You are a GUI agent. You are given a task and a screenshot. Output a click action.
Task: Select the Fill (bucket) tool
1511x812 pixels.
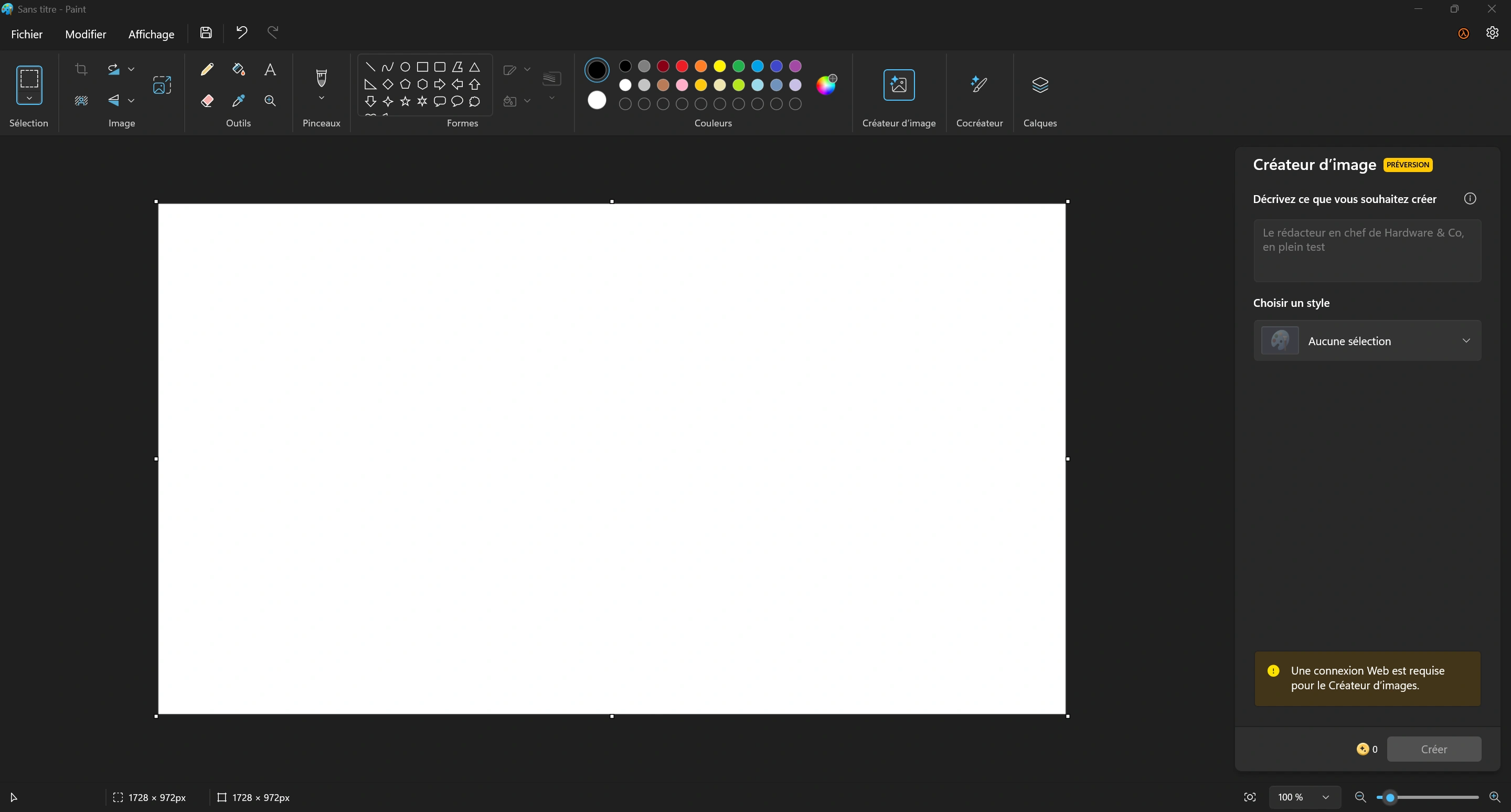point(237,68)
